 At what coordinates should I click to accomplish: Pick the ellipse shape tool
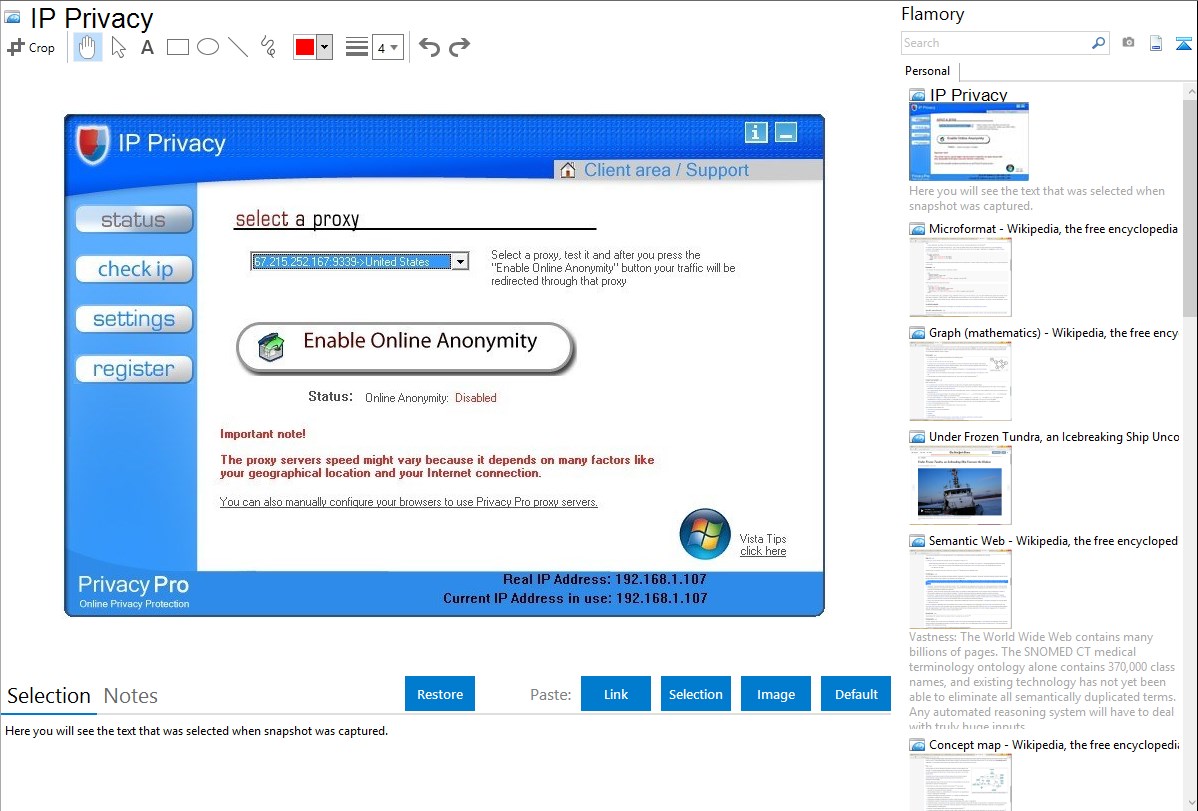pos(208,47)
